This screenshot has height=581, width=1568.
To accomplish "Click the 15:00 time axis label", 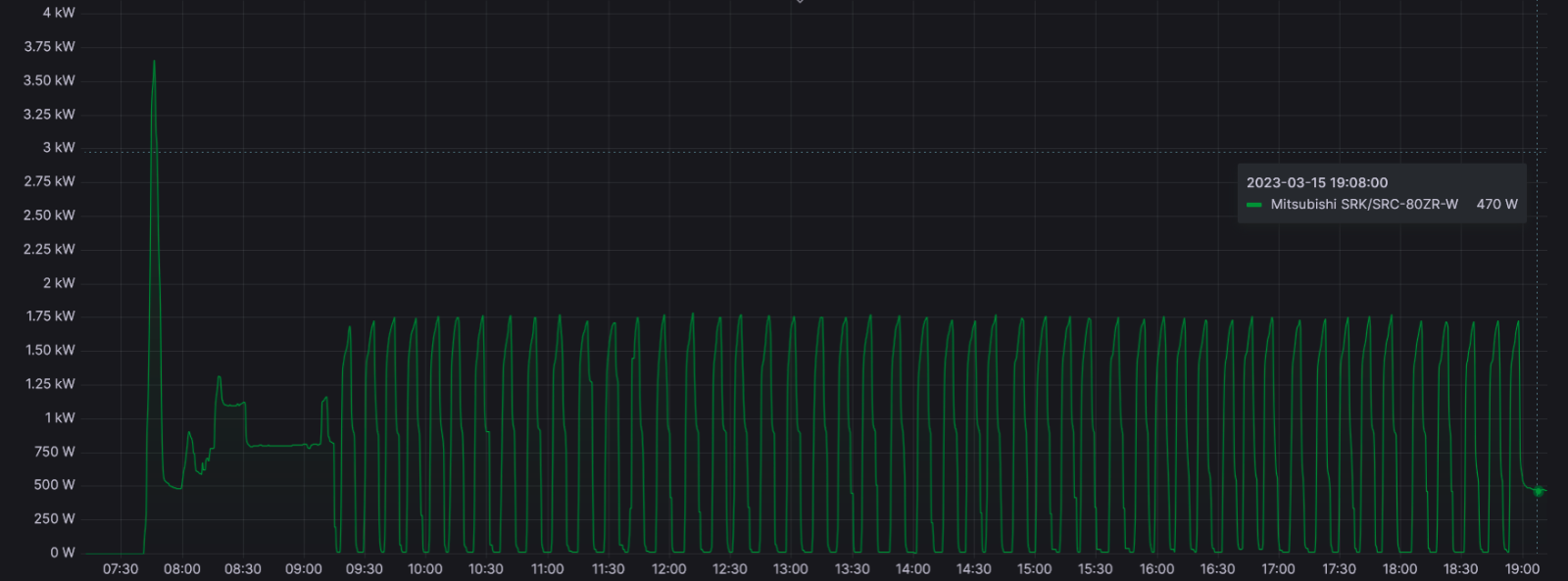I will (1035, 569).
